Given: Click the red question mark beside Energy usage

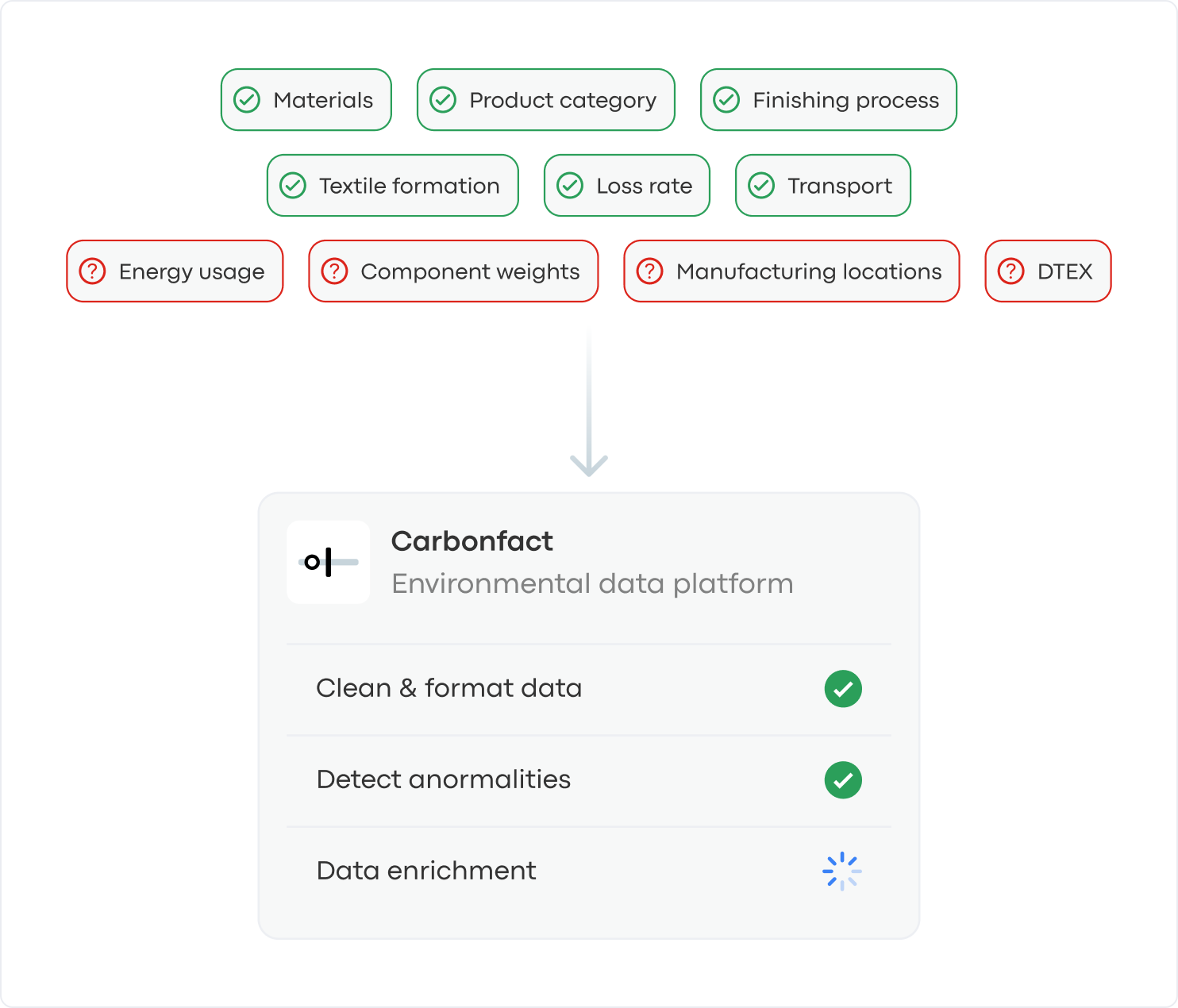Looking at the screenshot, I should [x=93, y=271].
